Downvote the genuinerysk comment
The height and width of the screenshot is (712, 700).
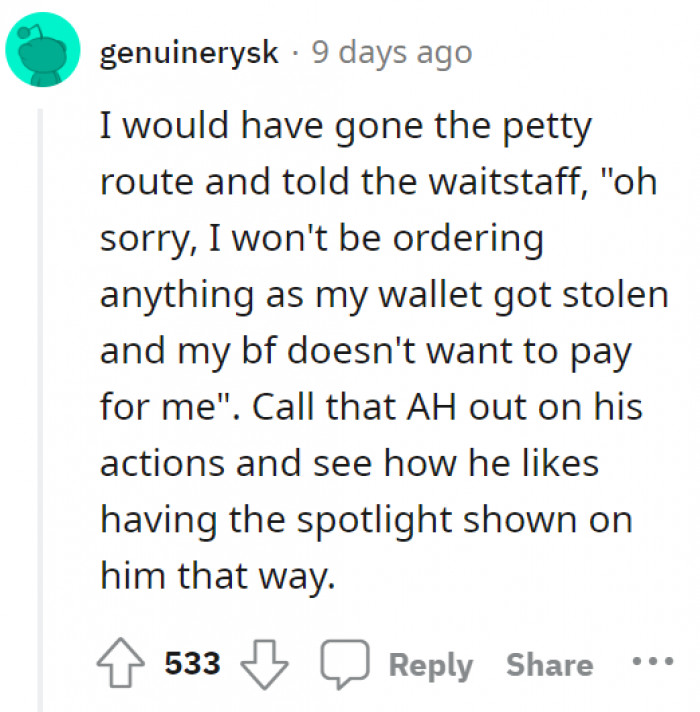point(266,665)
